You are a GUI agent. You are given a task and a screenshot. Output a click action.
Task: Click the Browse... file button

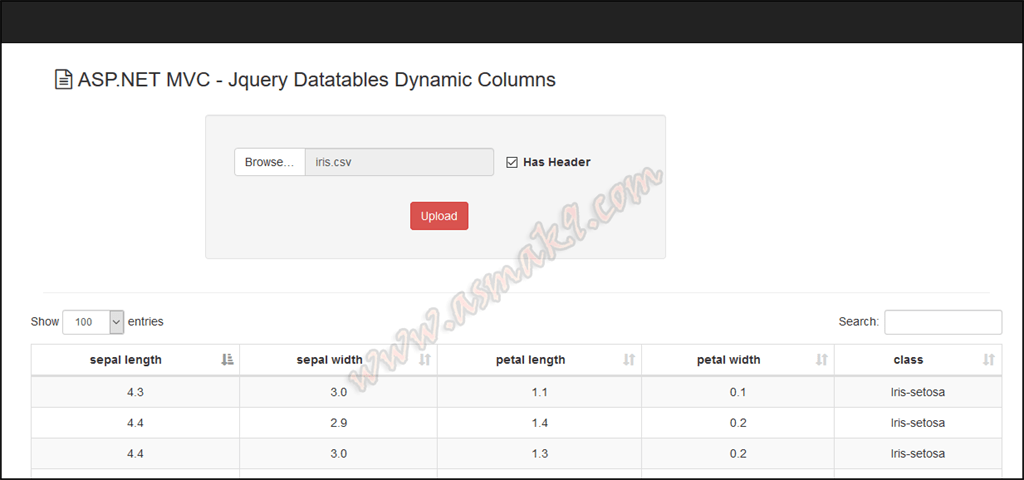[x=270, y=162]
